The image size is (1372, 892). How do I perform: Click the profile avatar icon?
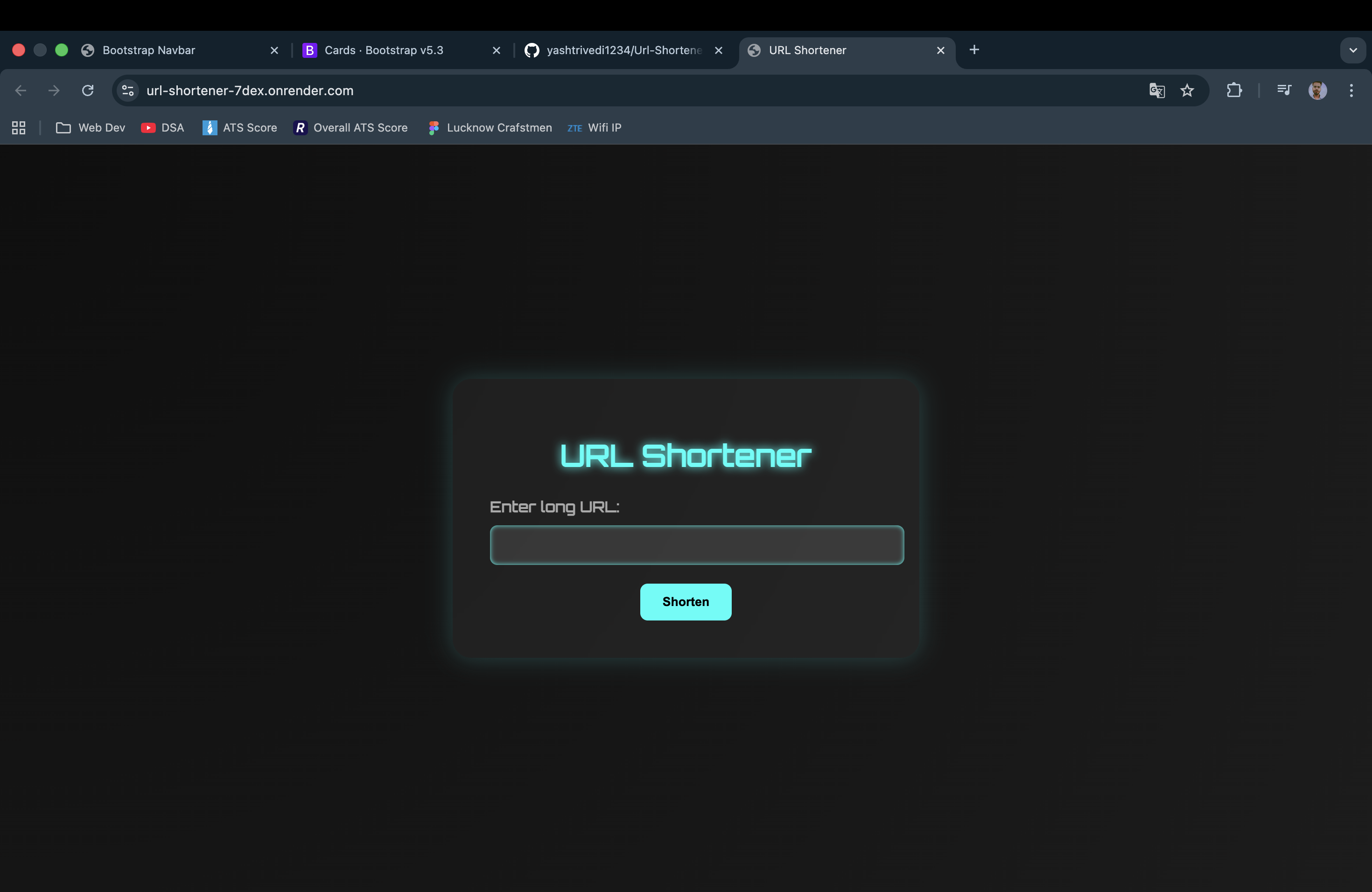[1318, 91]
